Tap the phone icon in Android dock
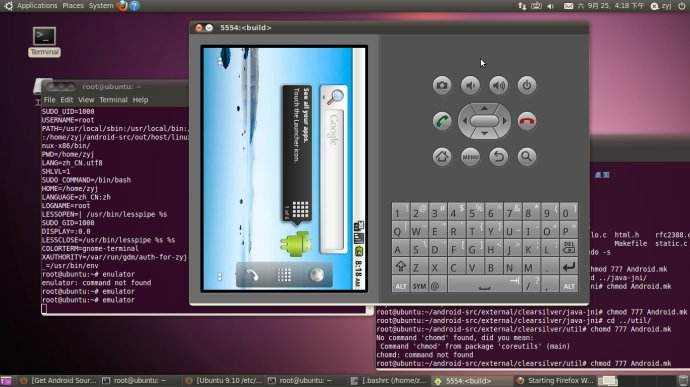This screenshot has width=690, height=387. tap(252, 275)
